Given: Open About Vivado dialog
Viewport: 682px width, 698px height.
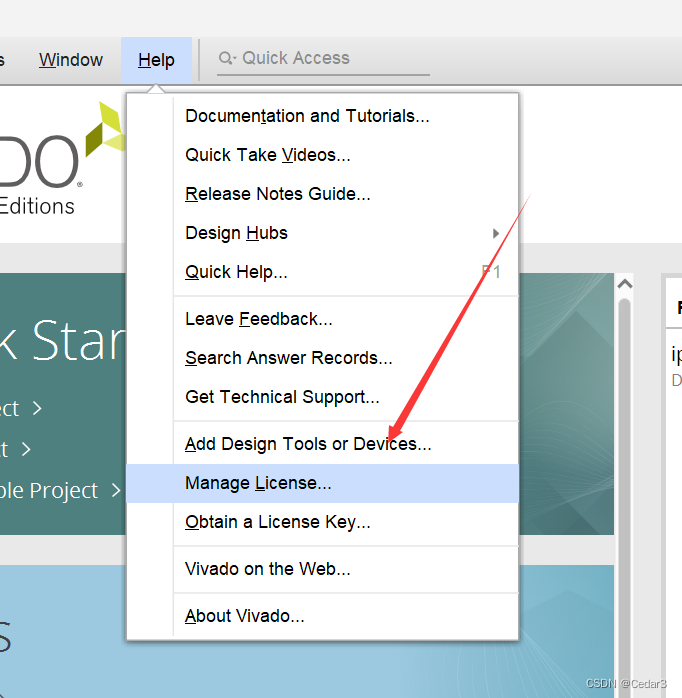Looking at the screenshot, I should pos(323,617).
